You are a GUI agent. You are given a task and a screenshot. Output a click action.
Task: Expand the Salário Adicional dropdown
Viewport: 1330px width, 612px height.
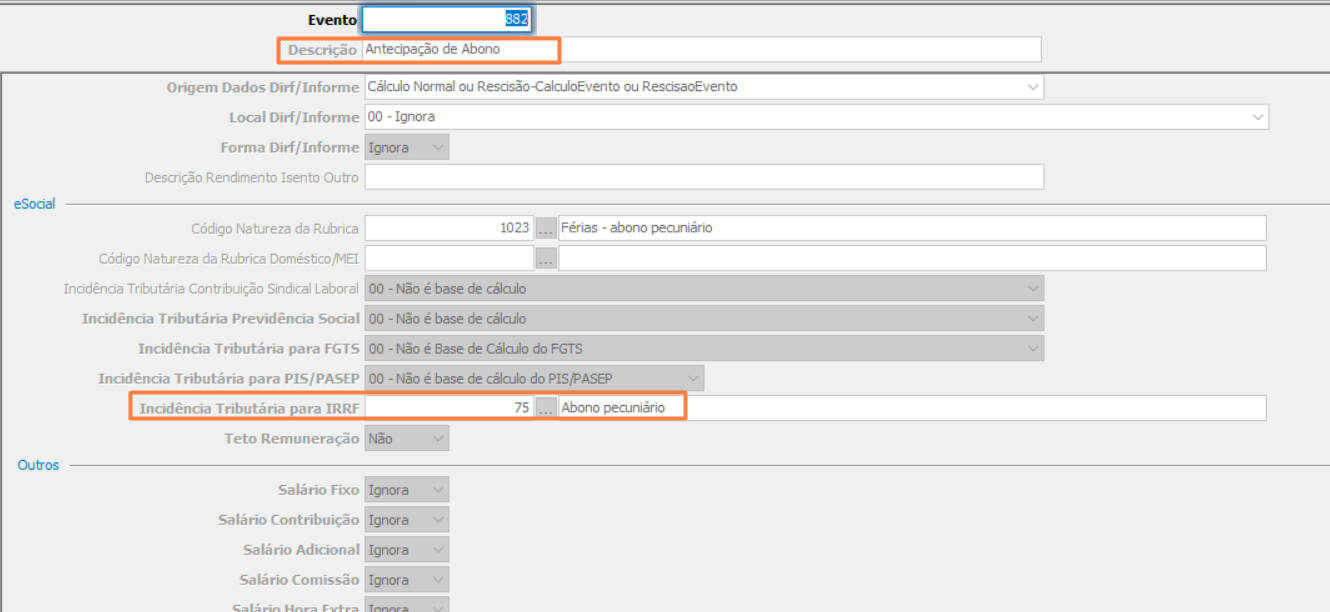(438, 550)
